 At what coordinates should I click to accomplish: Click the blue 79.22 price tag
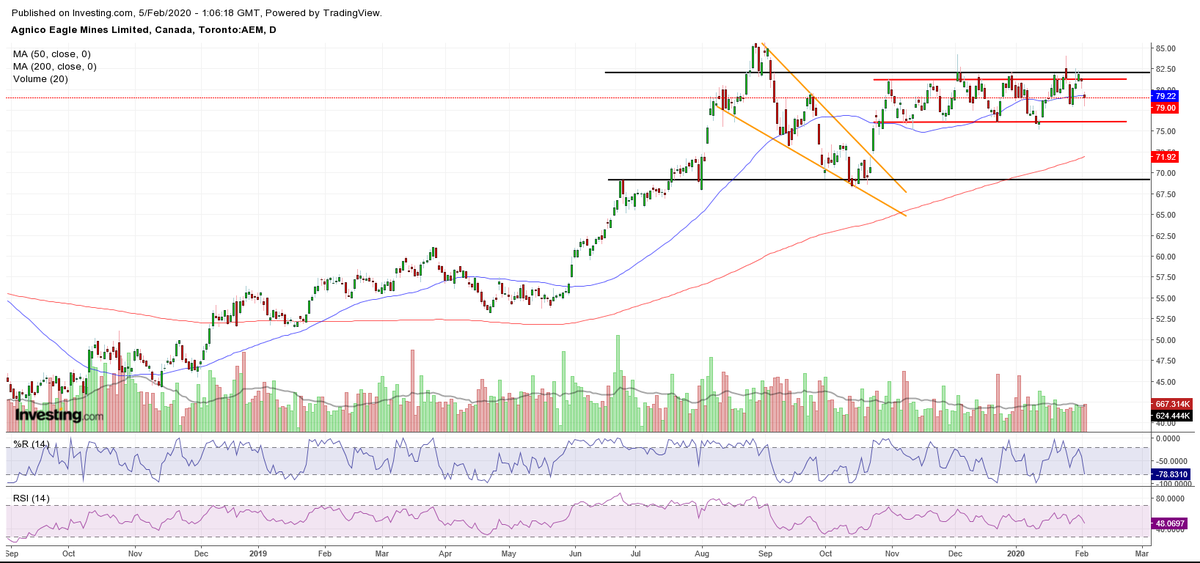(1164, 96)
